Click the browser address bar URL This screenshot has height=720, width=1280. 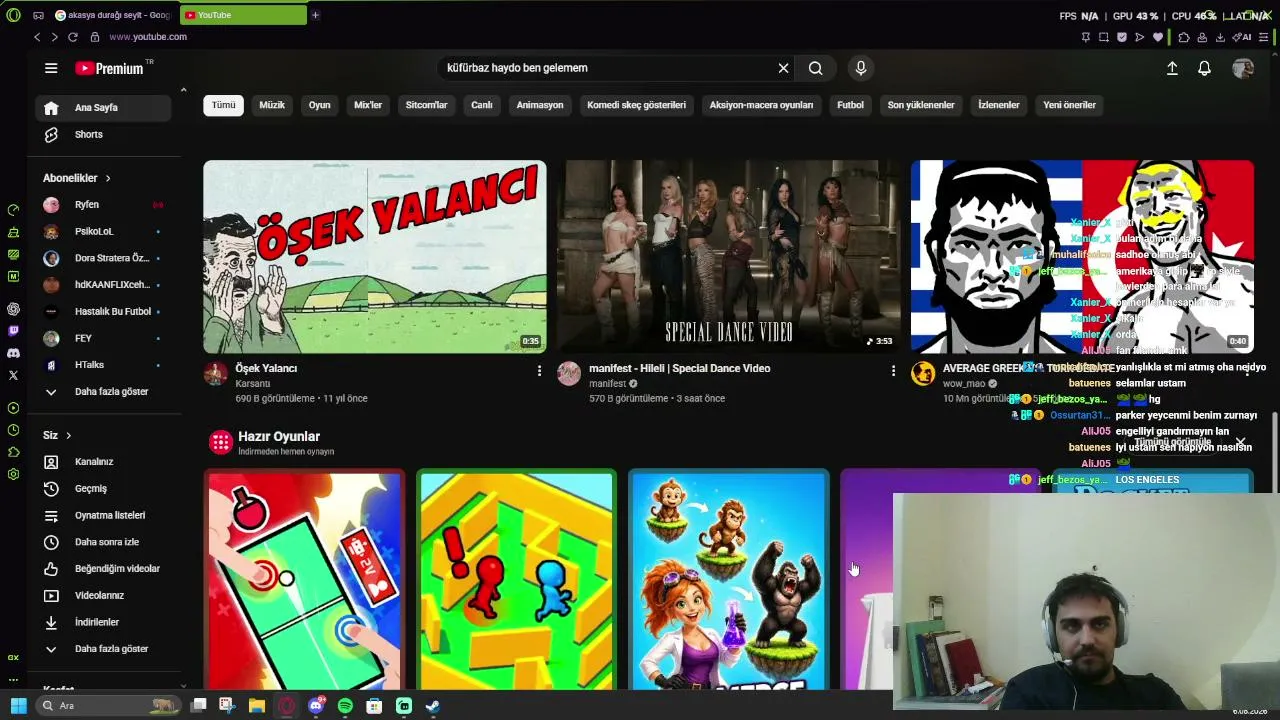[148, 37]
